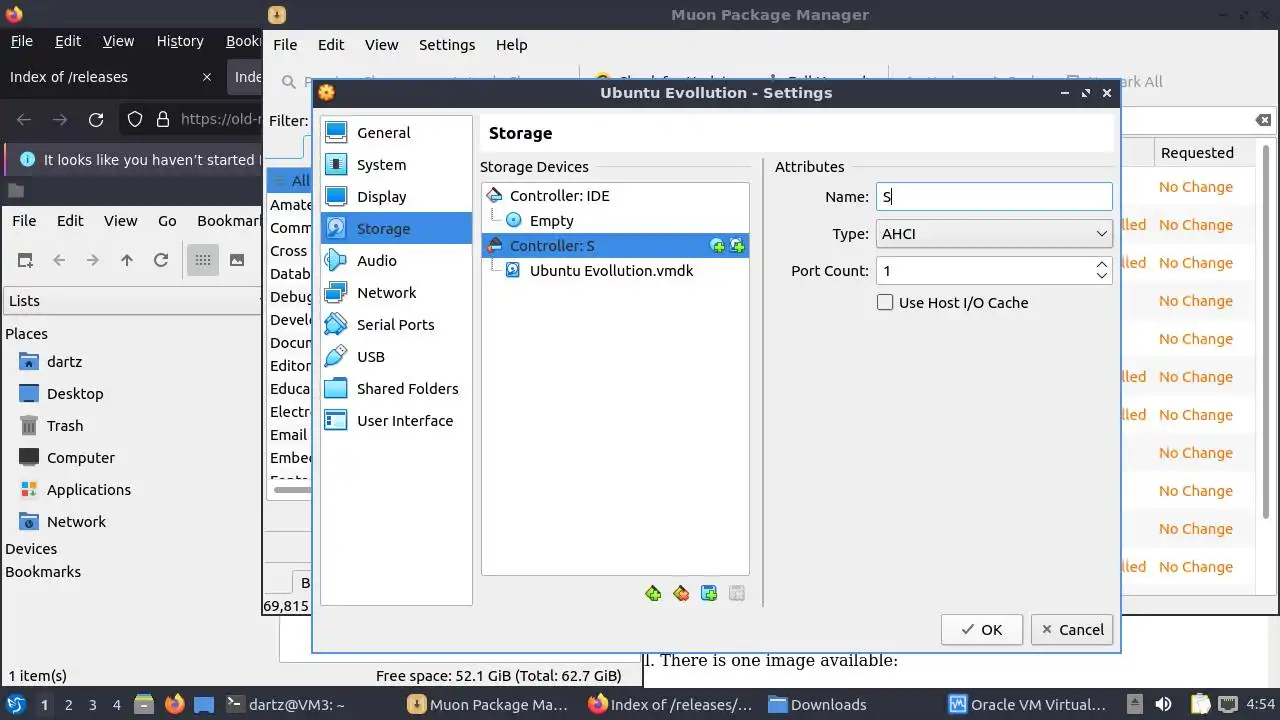Image resolution: width=1280 pixels, height=720 pixels.
Task: Open dartz@VM3 terminal taskbar entry
Action: pyautogui.click(x=285, y=705)
